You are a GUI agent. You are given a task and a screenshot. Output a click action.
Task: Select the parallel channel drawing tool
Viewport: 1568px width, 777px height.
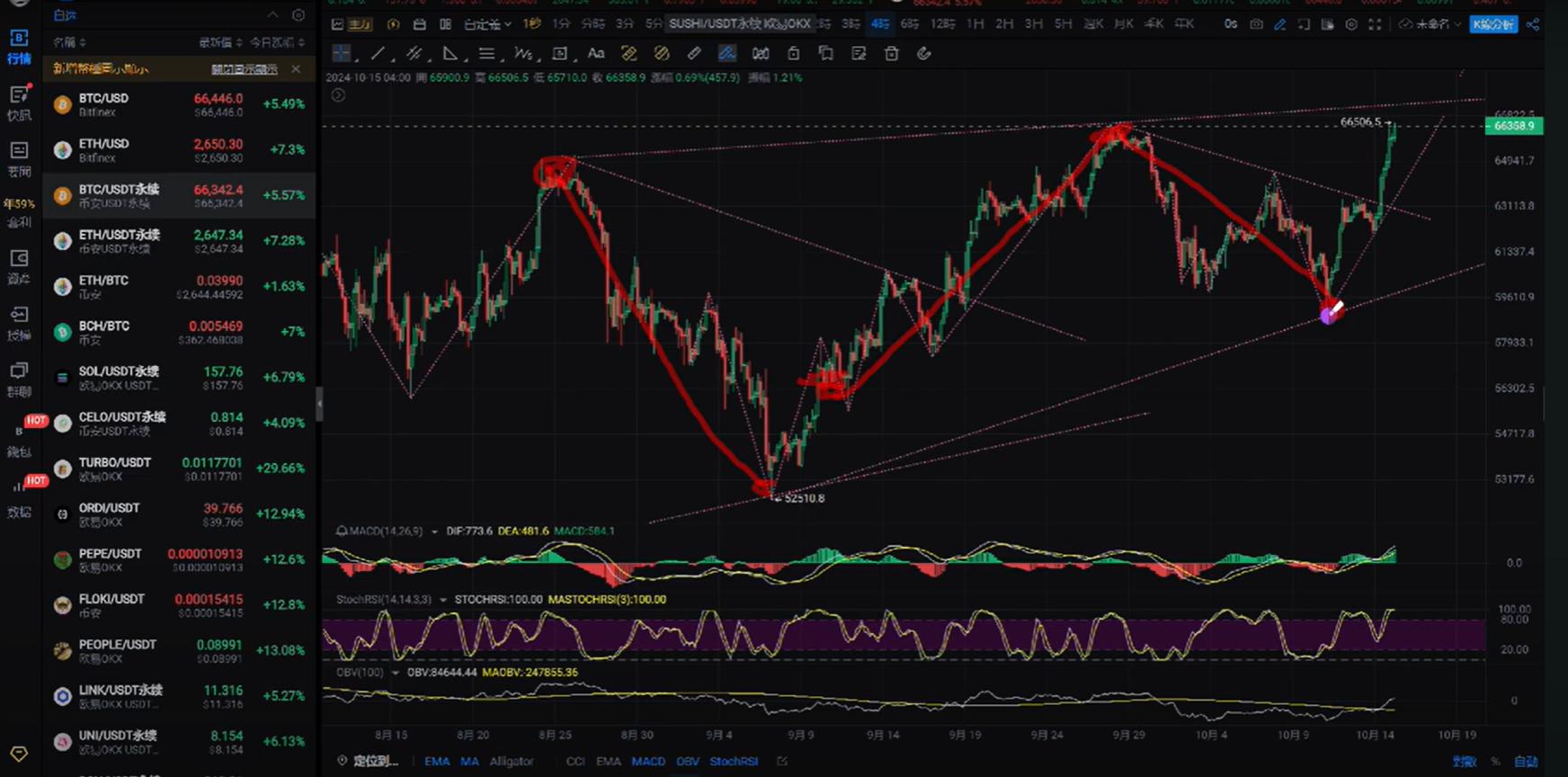414,54
